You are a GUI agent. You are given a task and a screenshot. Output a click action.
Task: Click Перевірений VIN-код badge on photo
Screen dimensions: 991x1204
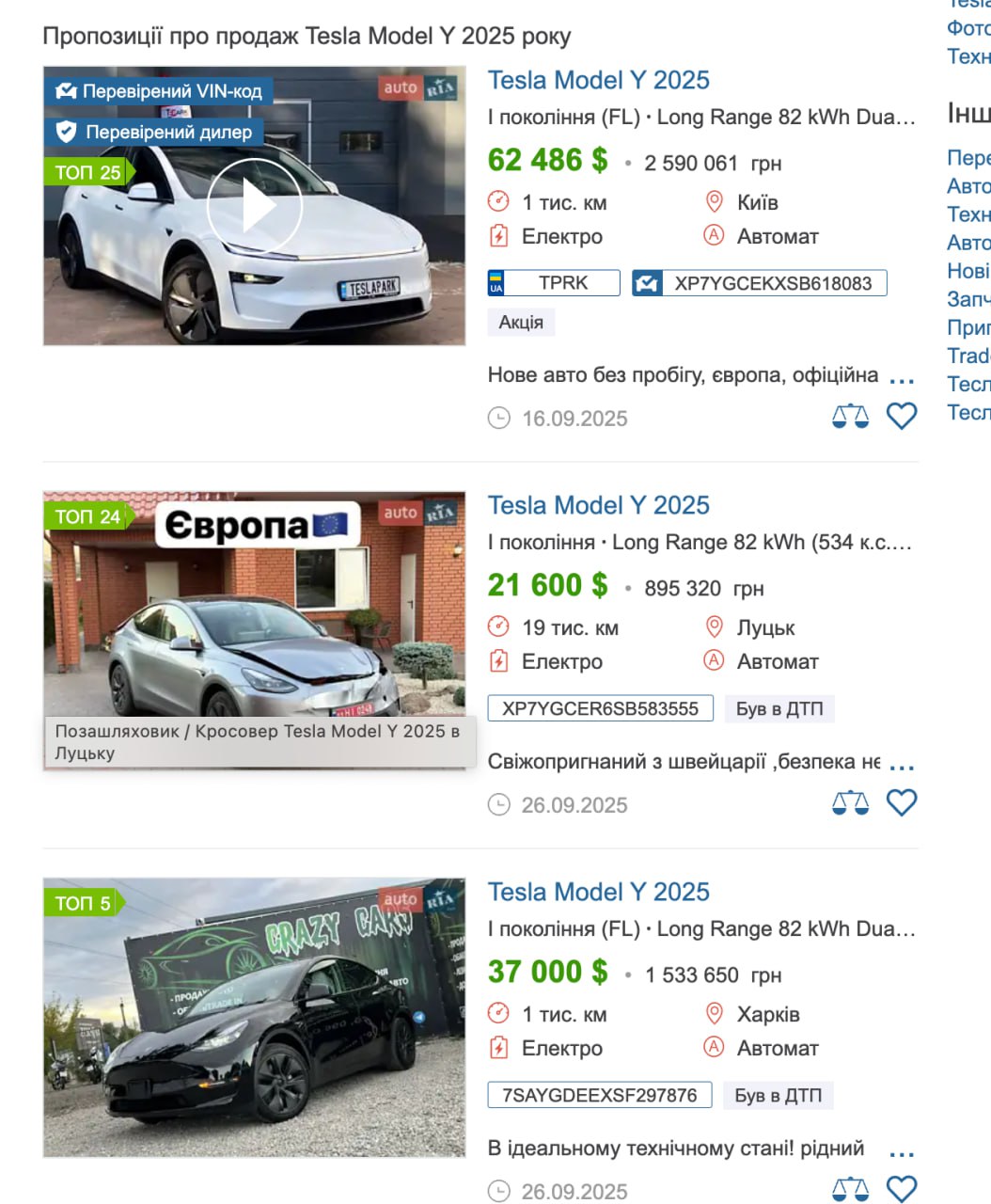point(159,91)
